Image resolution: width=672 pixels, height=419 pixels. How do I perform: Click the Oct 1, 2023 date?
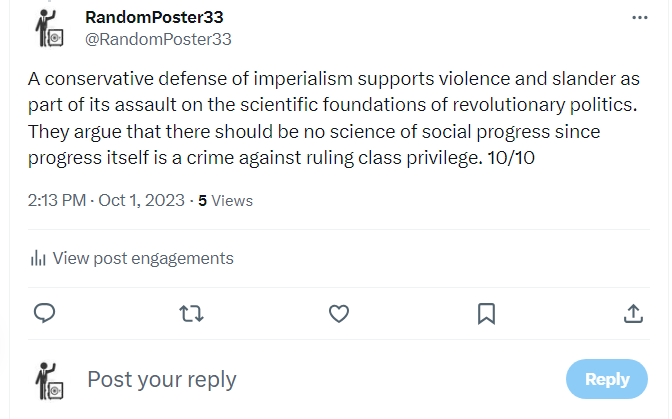click(x=141, y=200)
